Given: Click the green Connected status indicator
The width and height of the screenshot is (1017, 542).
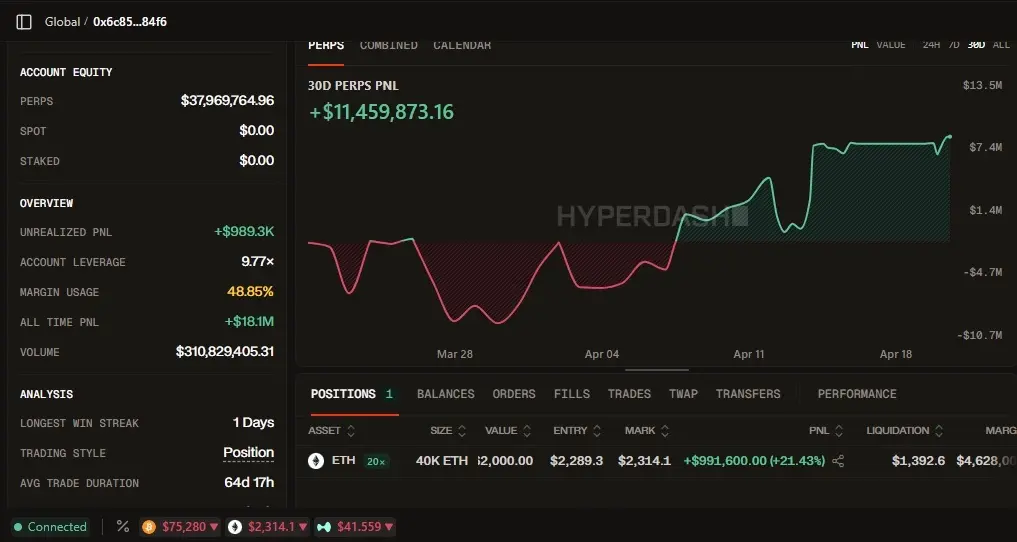Looking at the screenshot, I should coord(51,526).
